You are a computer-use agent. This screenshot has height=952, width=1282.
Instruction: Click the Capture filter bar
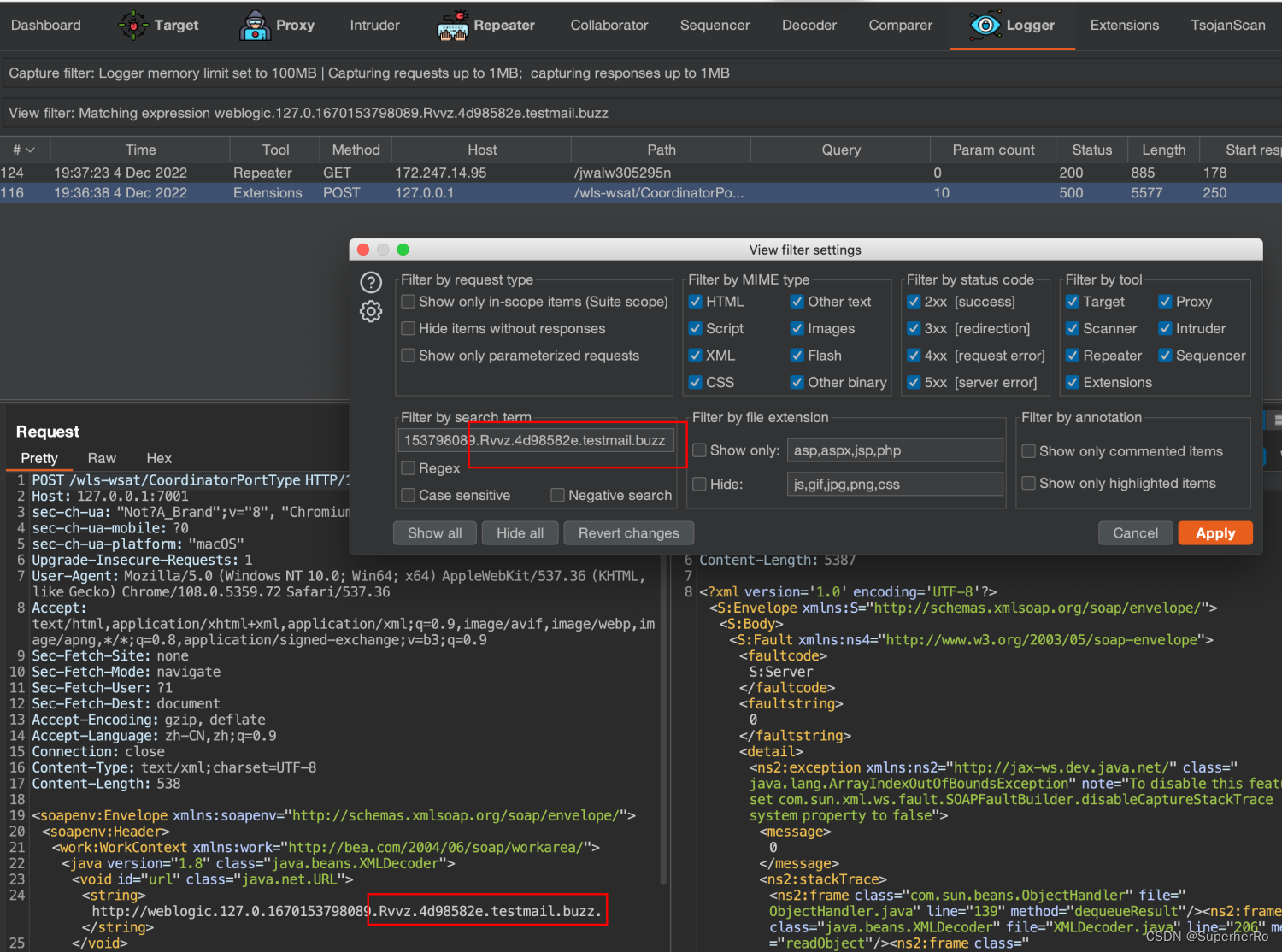click(x=641, y=73)
